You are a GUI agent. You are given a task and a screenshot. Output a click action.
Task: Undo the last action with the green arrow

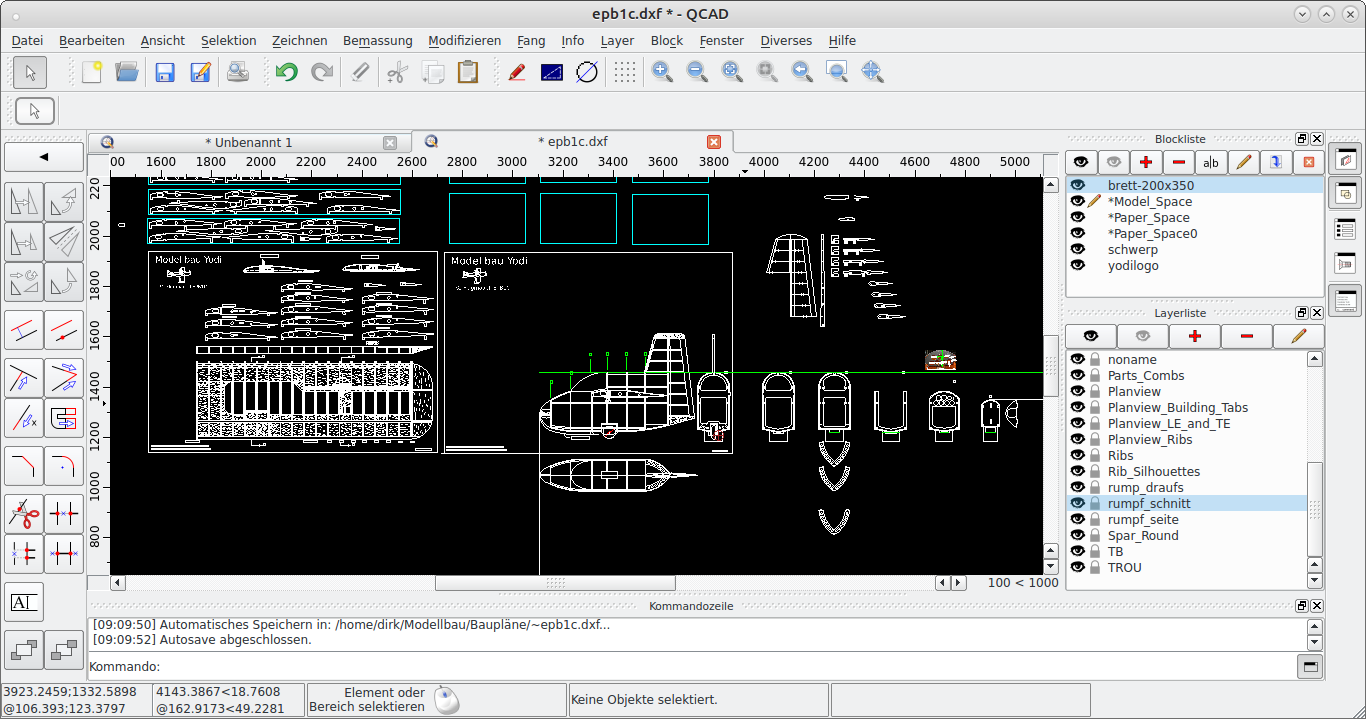287,72
